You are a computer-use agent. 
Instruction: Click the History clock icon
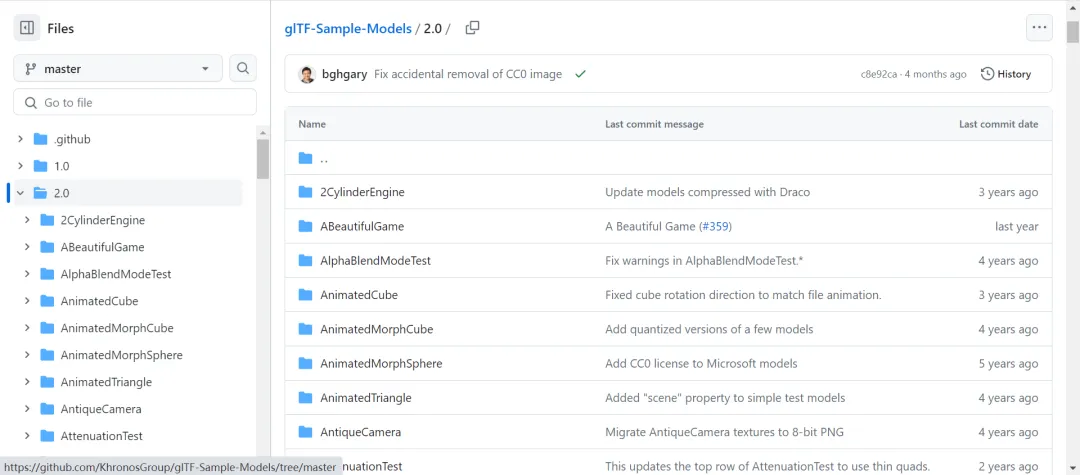(x=988, y=74)
